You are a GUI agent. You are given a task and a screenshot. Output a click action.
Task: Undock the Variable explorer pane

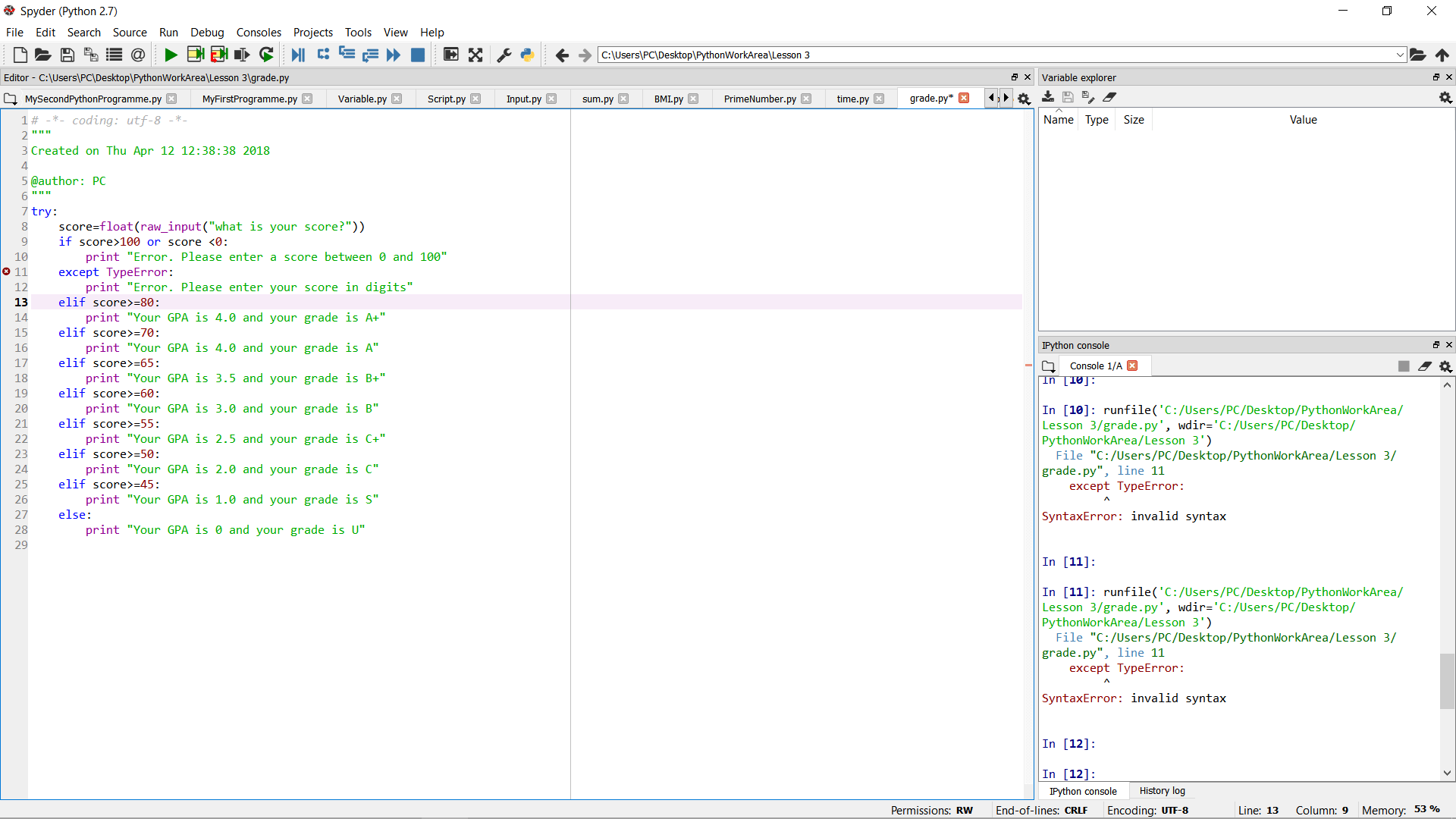1436,77
